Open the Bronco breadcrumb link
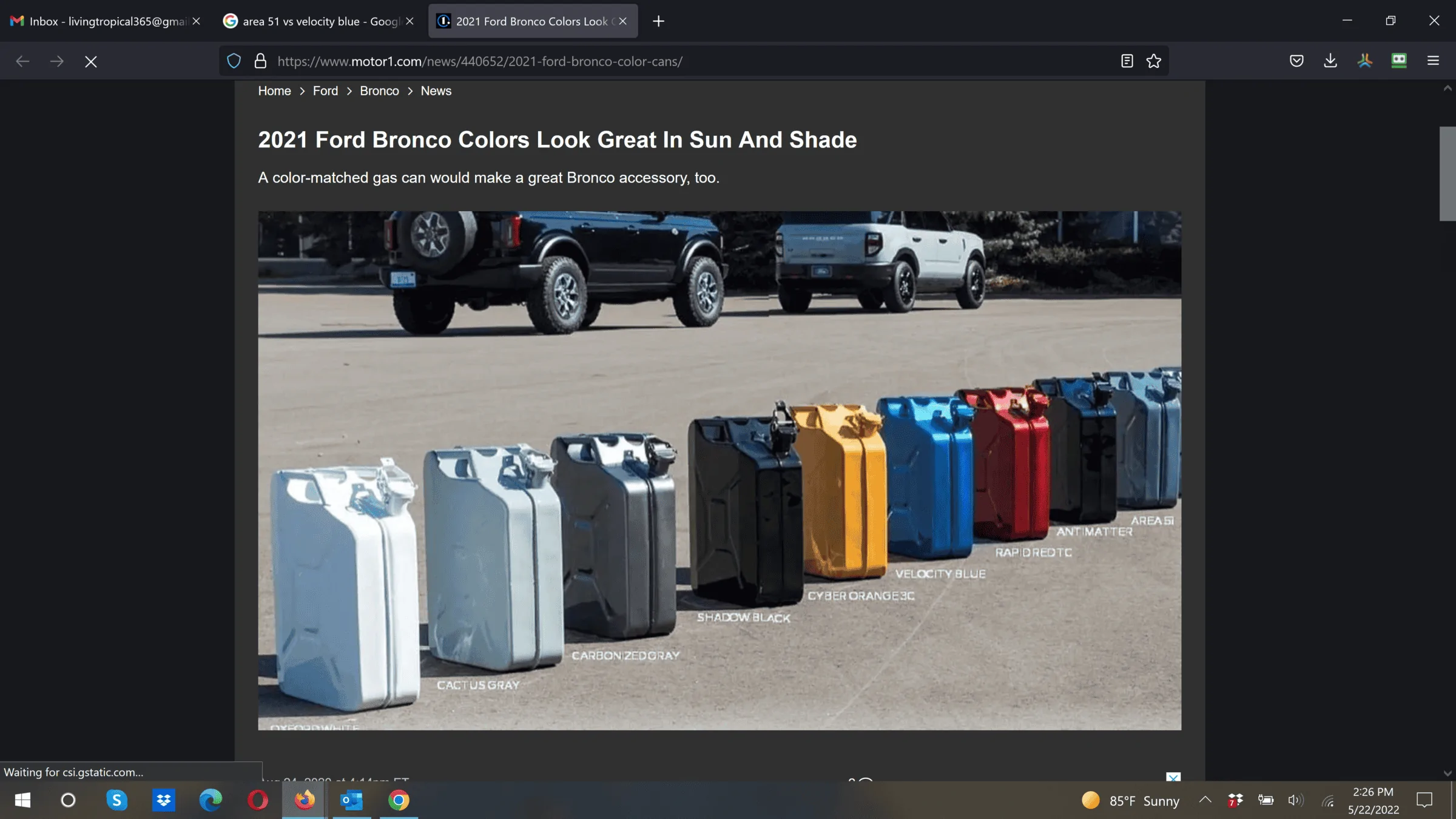Screen dimensions: 1456x819 379,91
